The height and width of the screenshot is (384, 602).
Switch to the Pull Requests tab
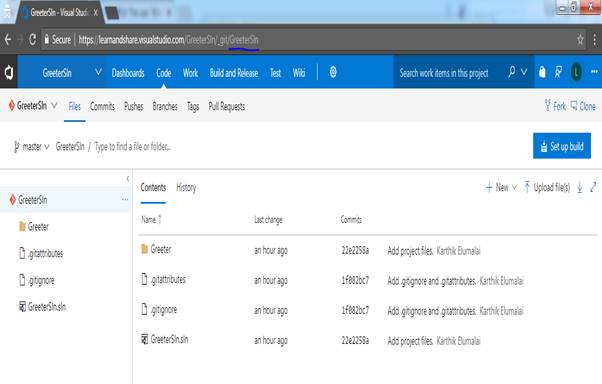coord(227,106)
